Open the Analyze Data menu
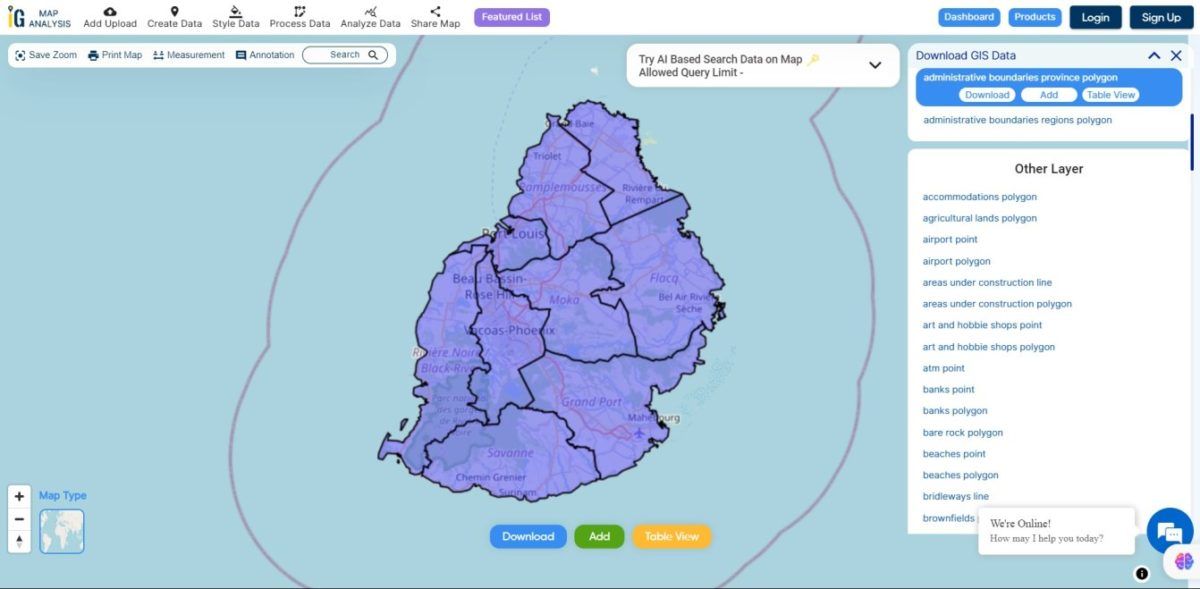This screenshot has width=1200, height=589. pyautogui.click(x=370, y=12)
